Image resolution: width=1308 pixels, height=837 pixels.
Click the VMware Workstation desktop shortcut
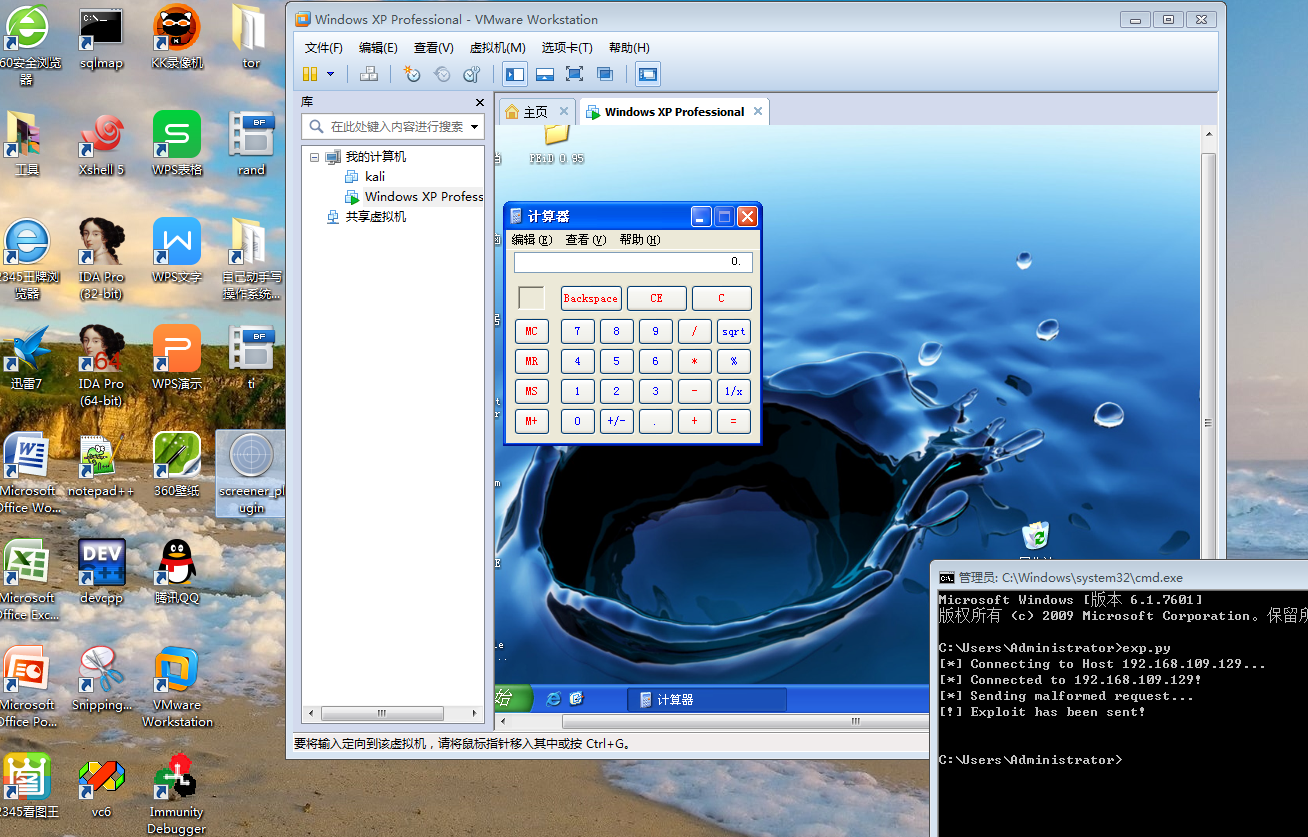pos(177,687)
